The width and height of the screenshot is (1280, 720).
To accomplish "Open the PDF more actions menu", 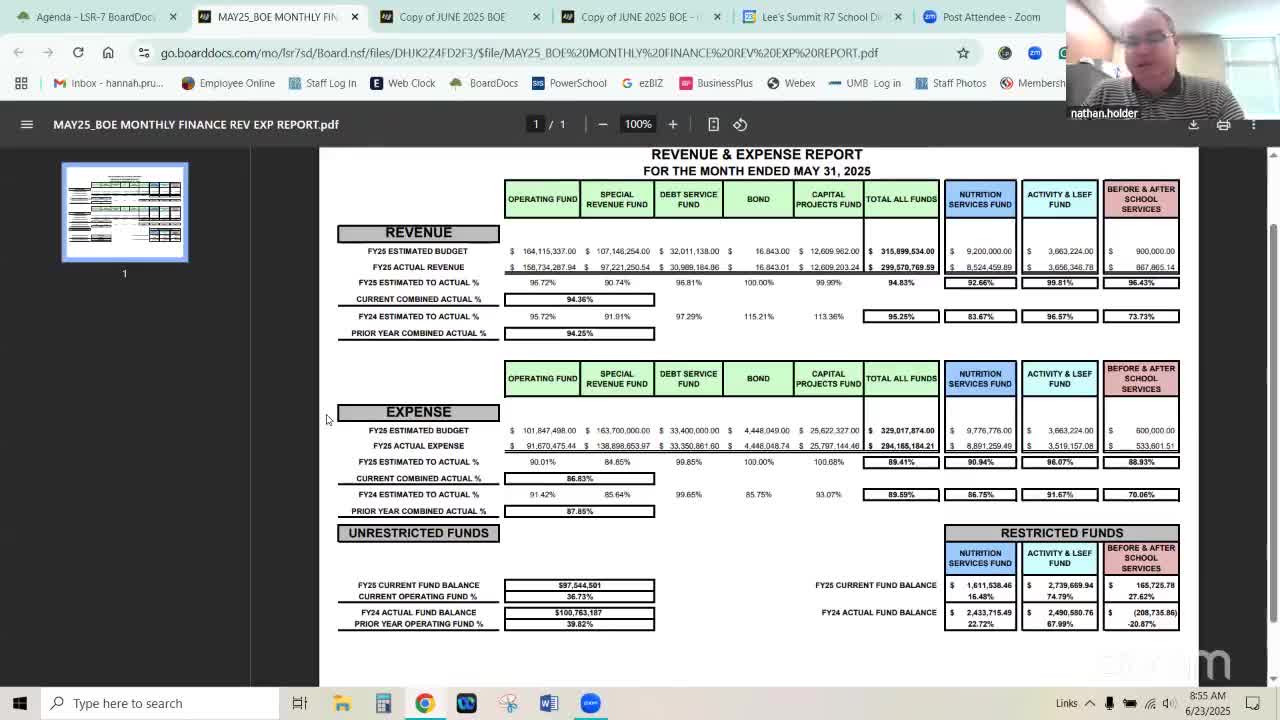I will [x=1254, y=124].
